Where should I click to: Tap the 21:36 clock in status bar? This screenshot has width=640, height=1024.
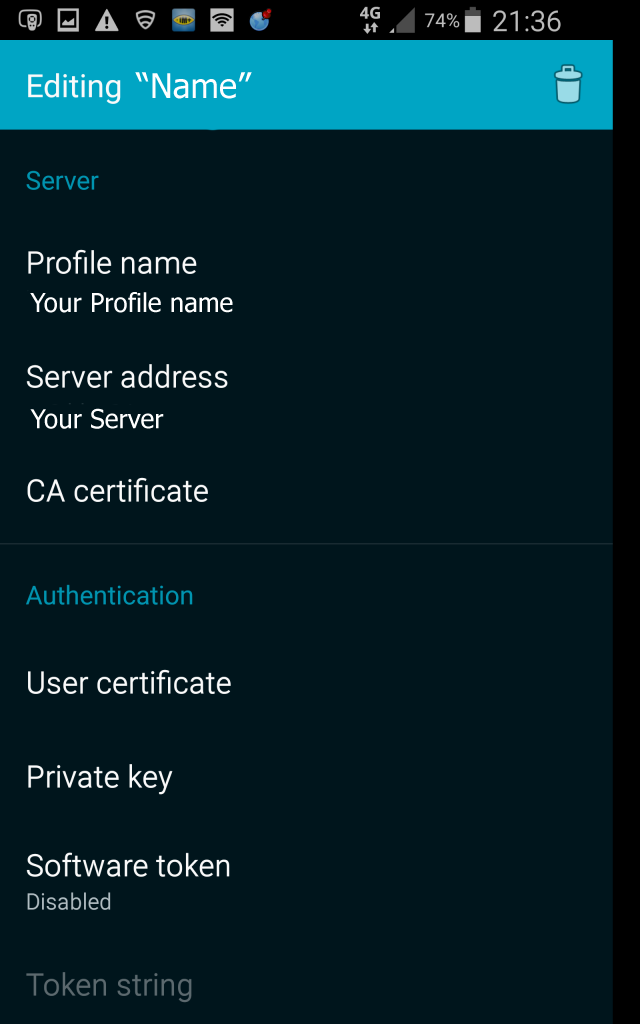point(526,20)
